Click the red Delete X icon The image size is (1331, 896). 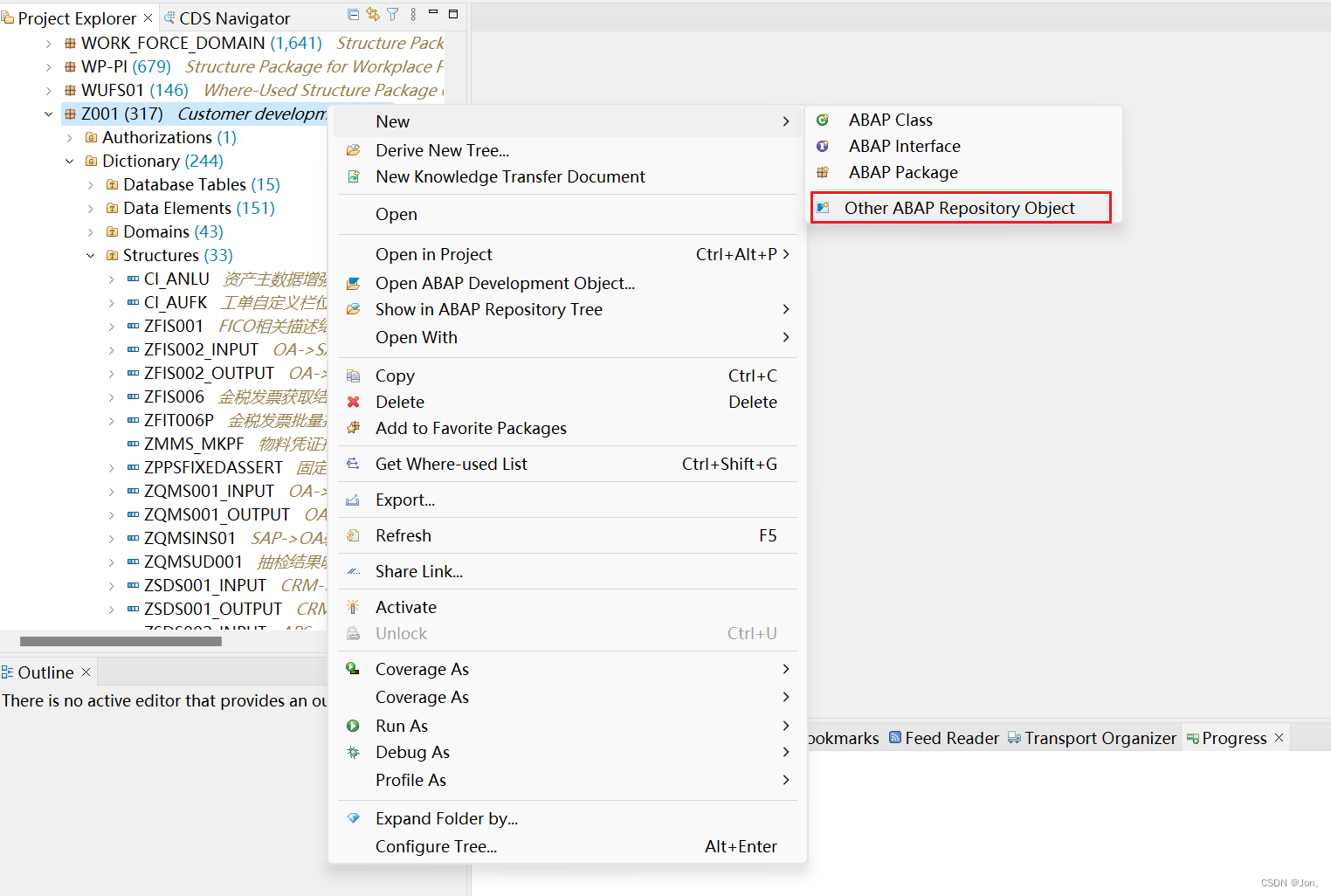pos(354,402)
